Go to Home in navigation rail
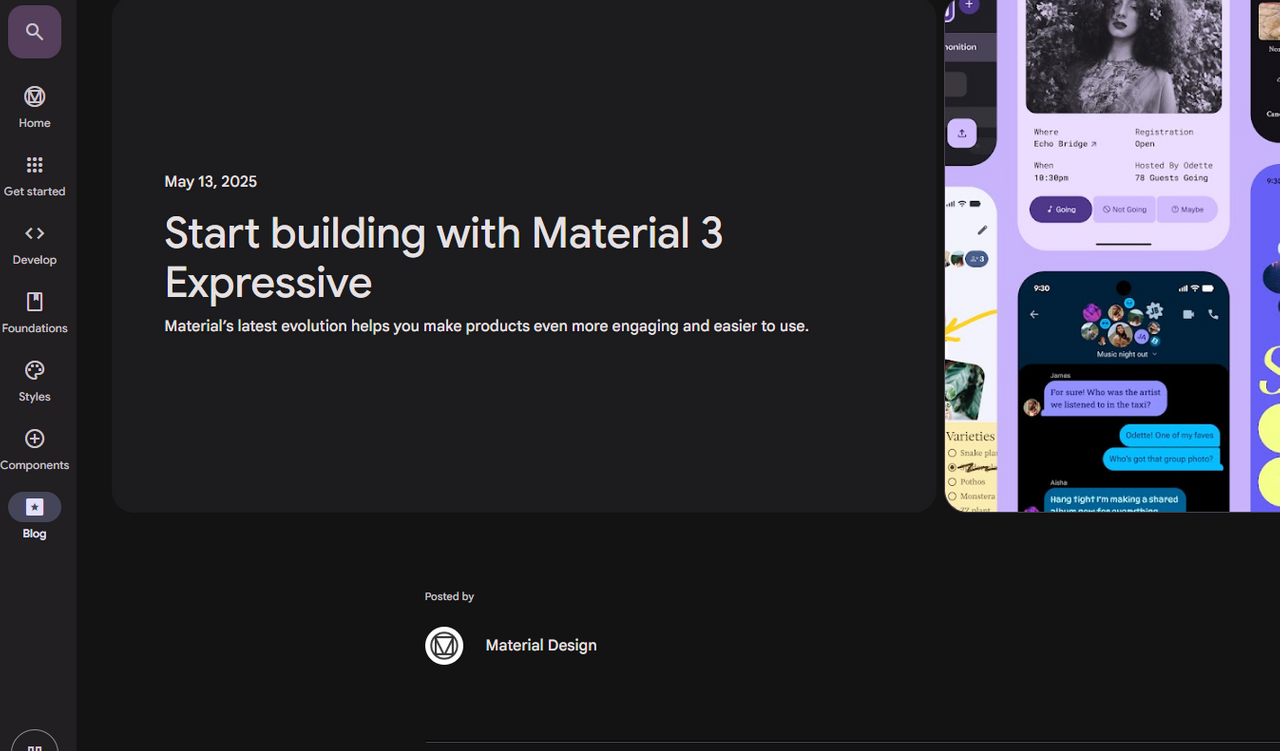This screenshot has width=1280, height=751. (34, 108)
